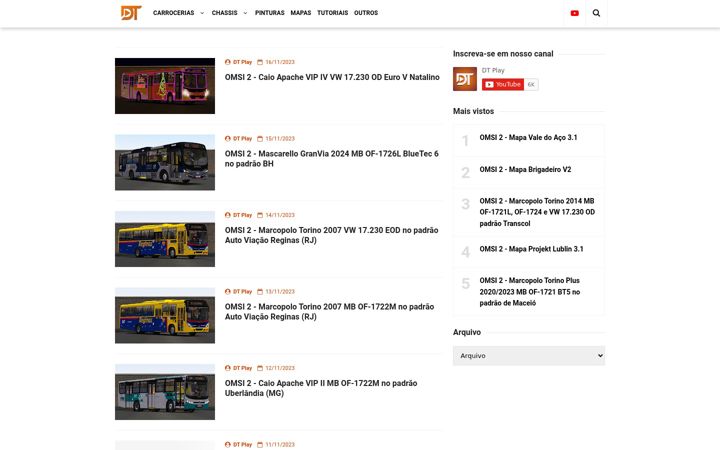This screenshot has width=720, height=450.
Task: Open Mapa Vale do Aço 3.1 link
Action: pyautogui.click(x=528, y=137)
